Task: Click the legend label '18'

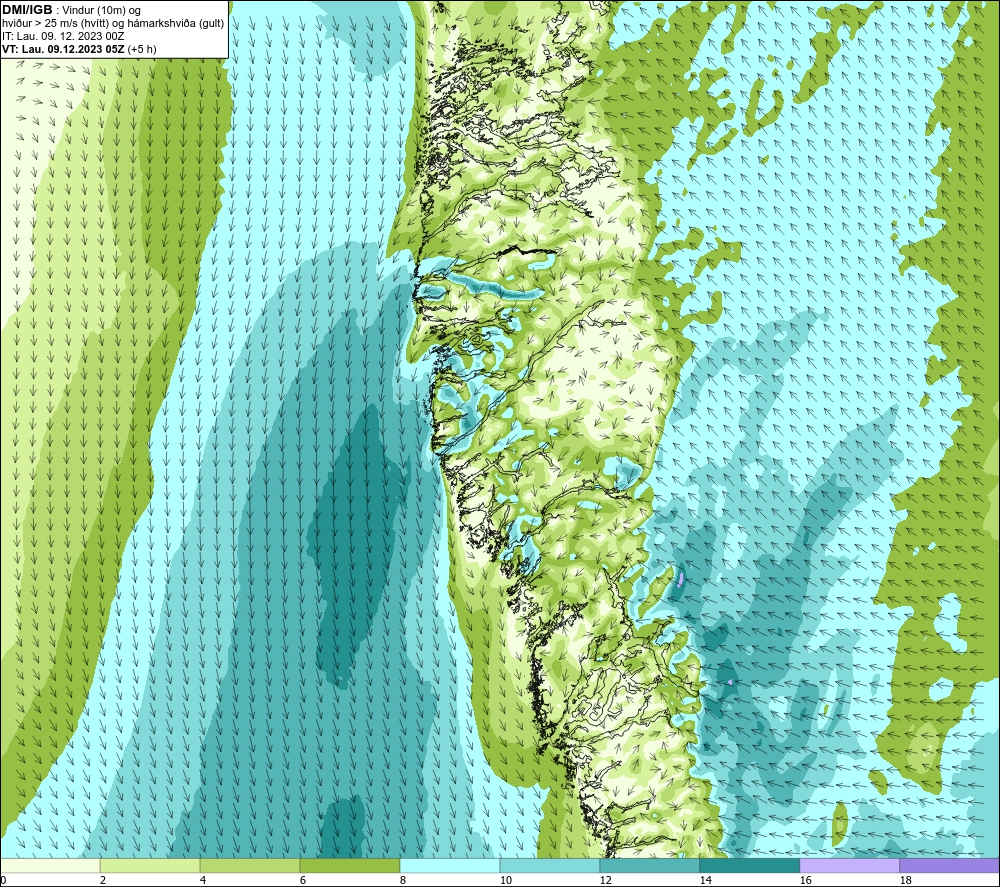Action: pyautogui.click(x=905, y=881)
